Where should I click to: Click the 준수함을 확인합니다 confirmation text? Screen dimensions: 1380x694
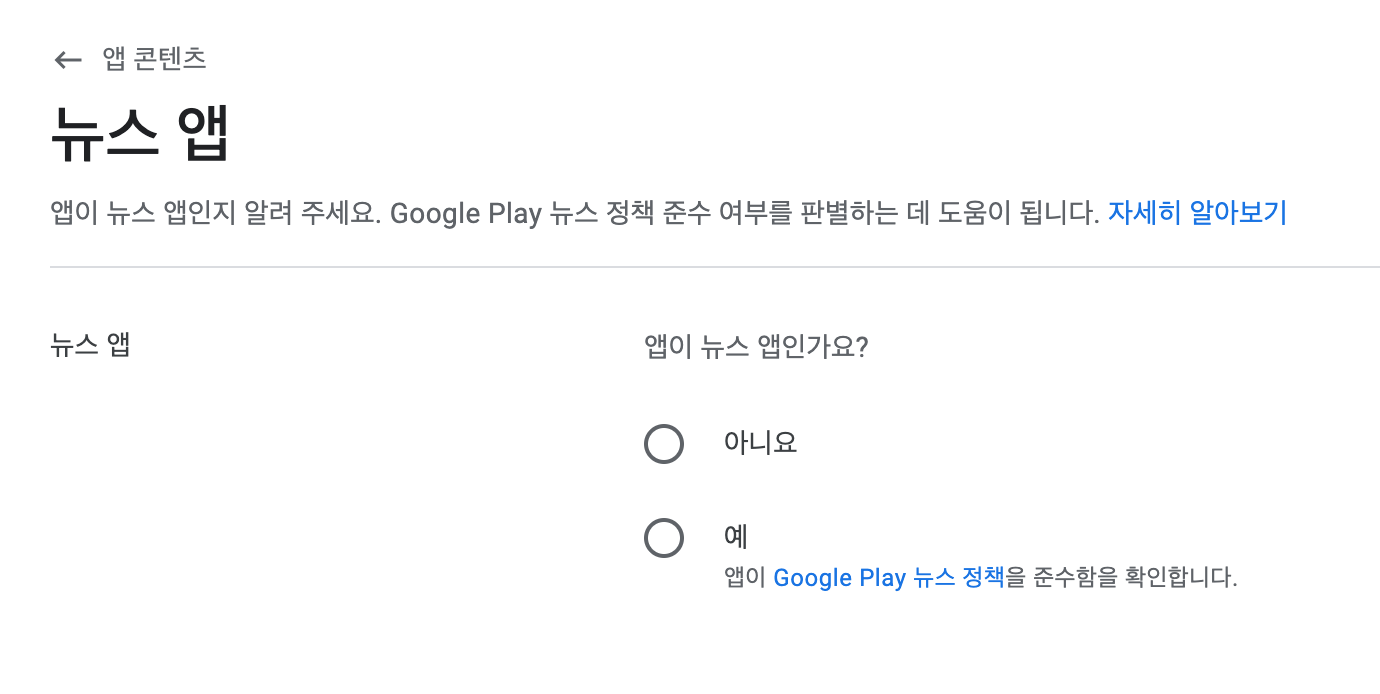coord(1122,578)
